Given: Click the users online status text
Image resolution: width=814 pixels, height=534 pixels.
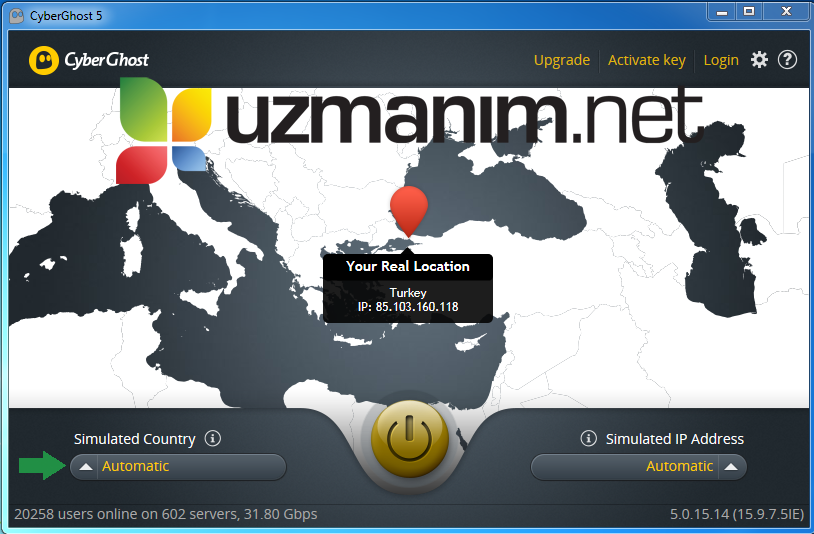Looking at the screenshot, I should pyautogui.click(x=166, y=514).
